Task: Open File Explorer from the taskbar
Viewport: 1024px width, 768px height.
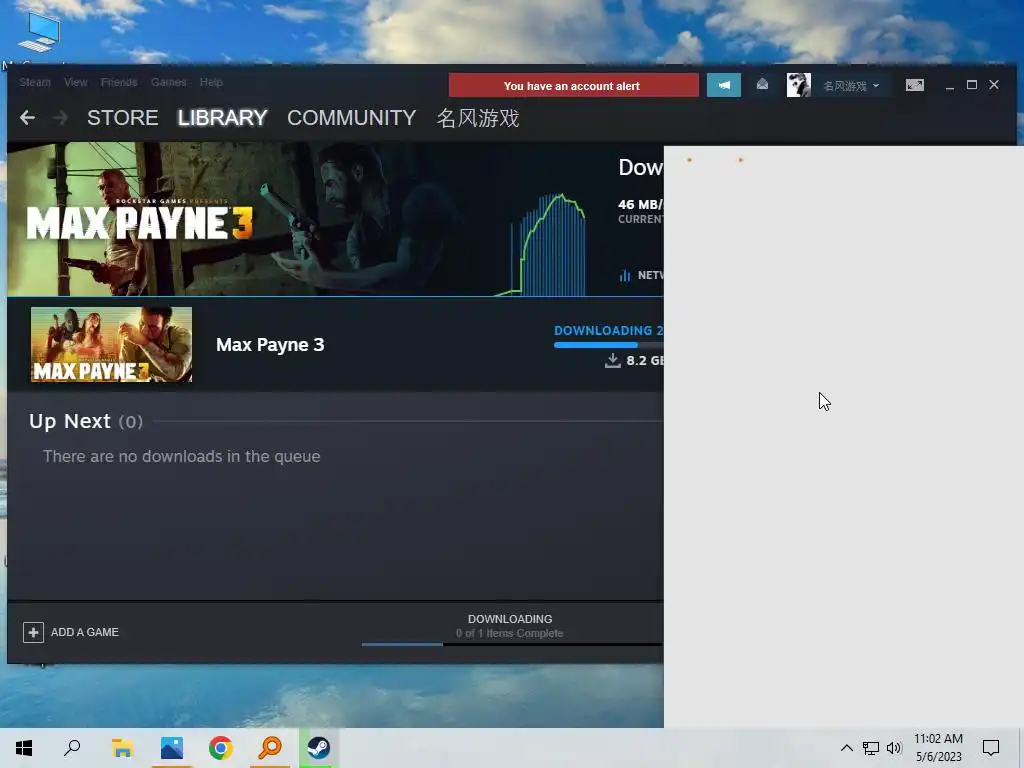Action: [122, 748]
